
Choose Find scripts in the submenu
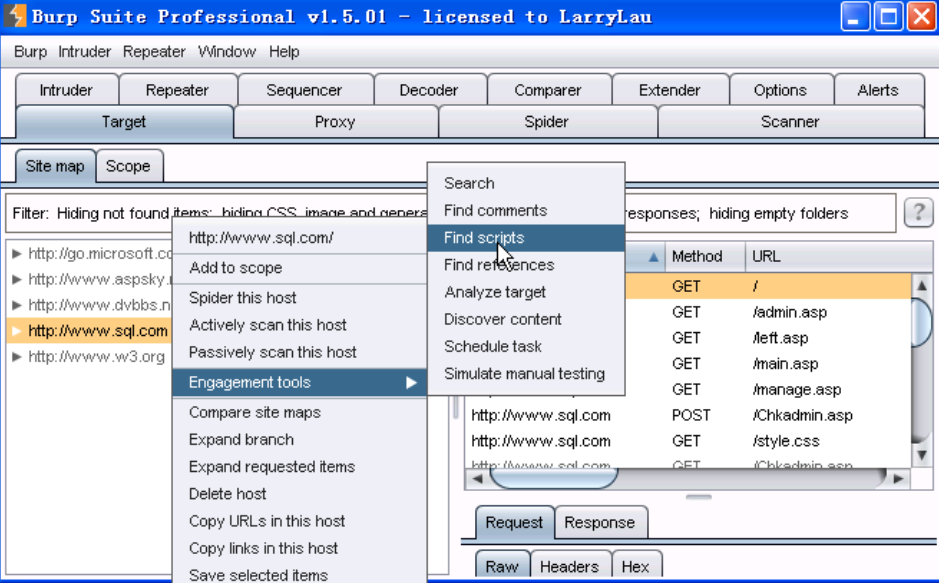526,238
